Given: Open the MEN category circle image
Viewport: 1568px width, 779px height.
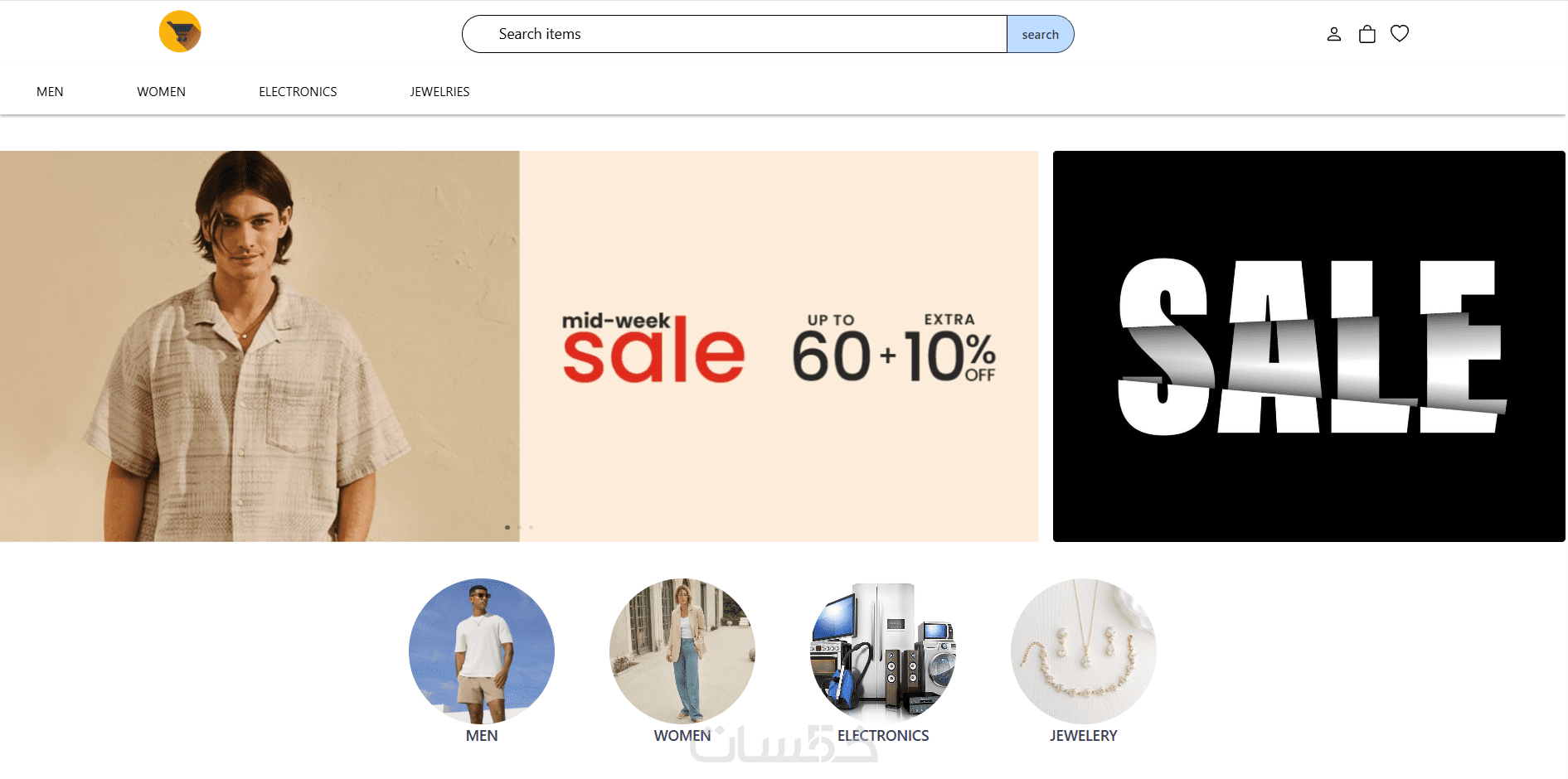Looking at the screenshot, I should click(x=482, y=651).
